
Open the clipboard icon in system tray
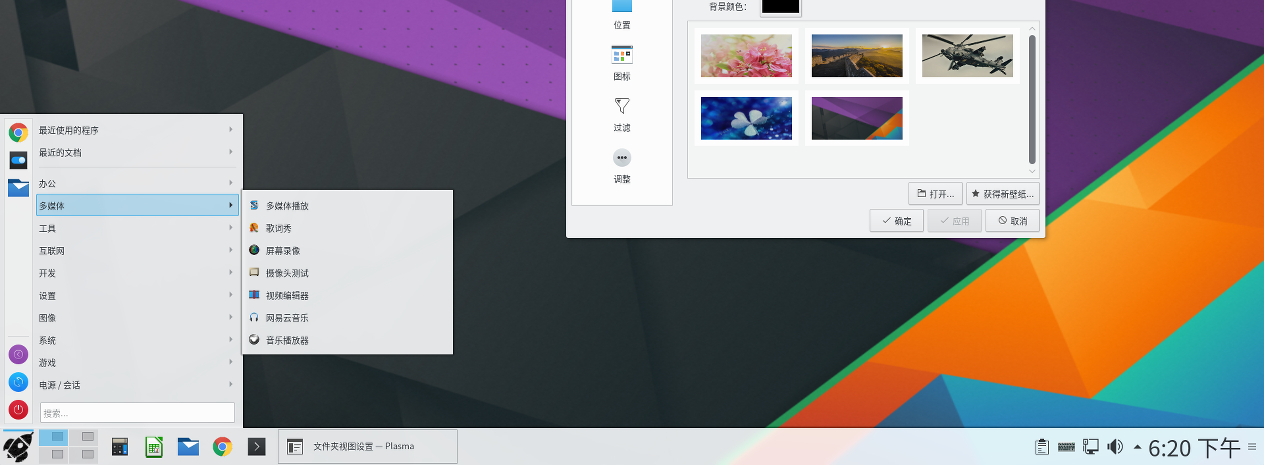click(x=1041, y=446)
